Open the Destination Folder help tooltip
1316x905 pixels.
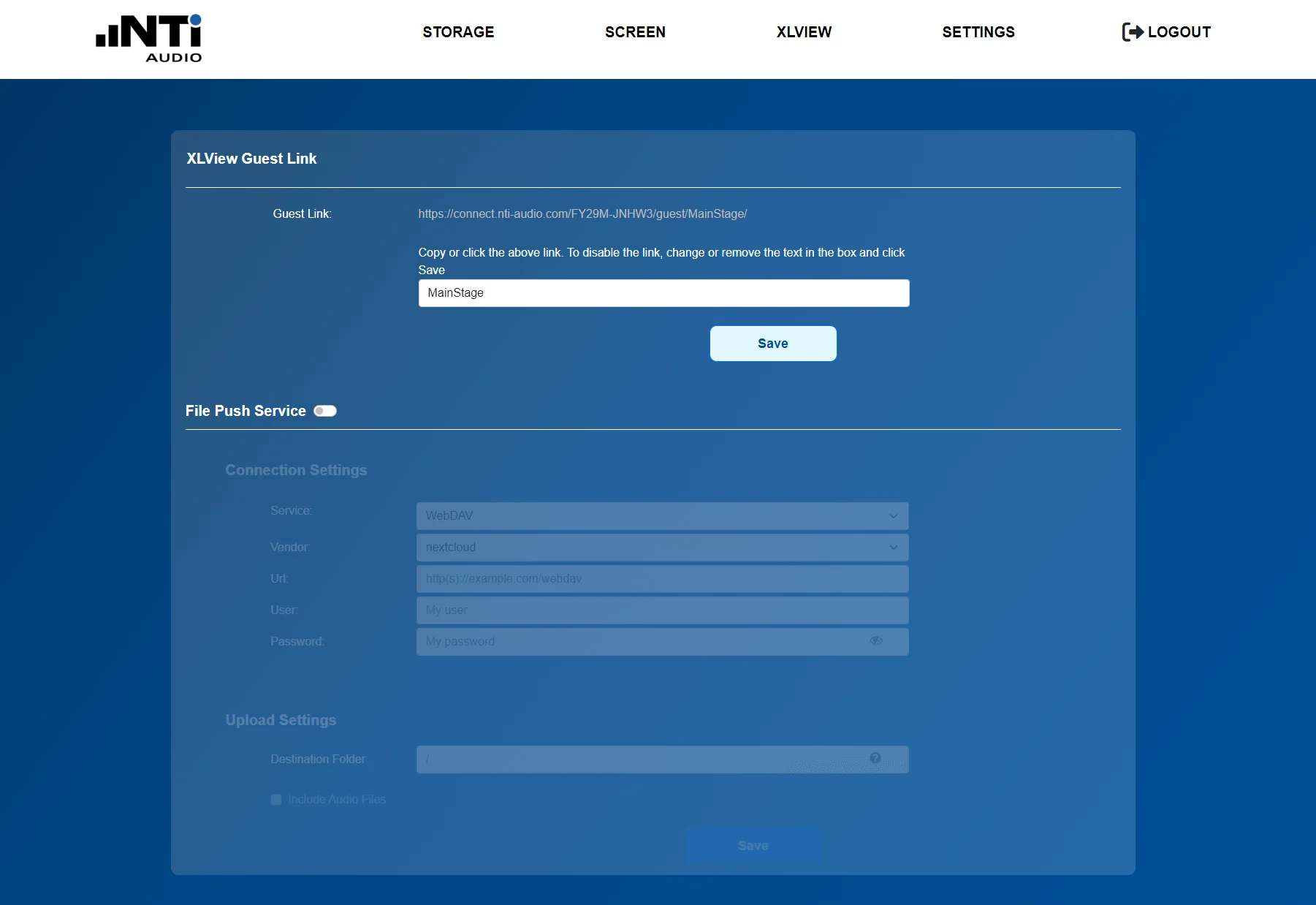click(x=876, y=759)
